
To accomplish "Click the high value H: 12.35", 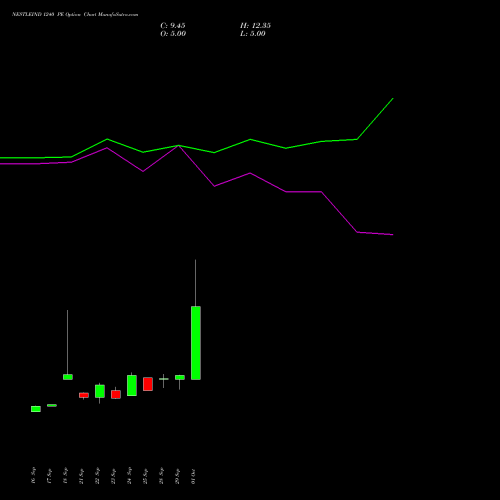I will pos(255,26).
